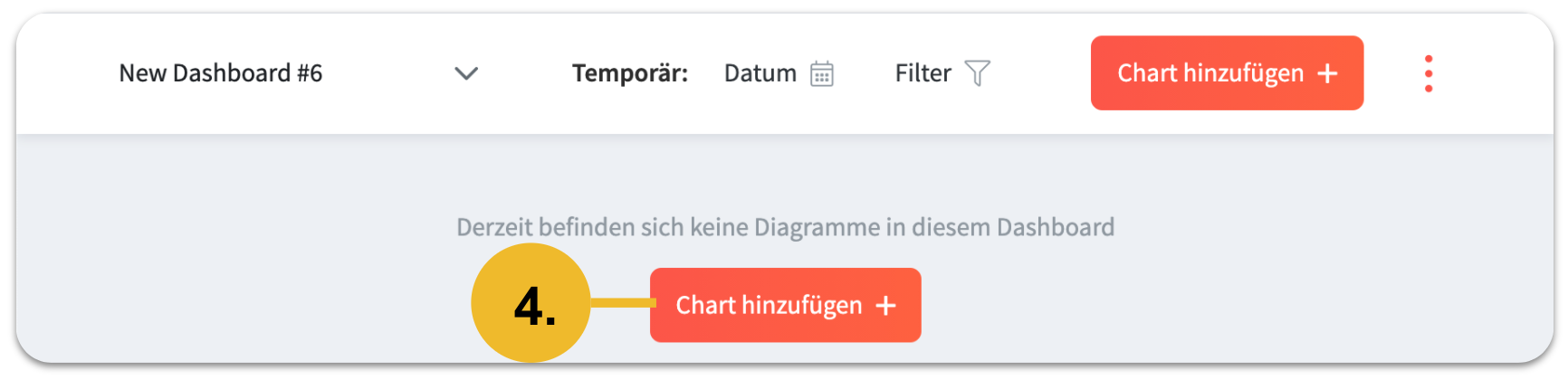Click the yellow connector line beside step 4
Screen dimensions: 1568x380
pyautogui.click(x=621, y=303)
